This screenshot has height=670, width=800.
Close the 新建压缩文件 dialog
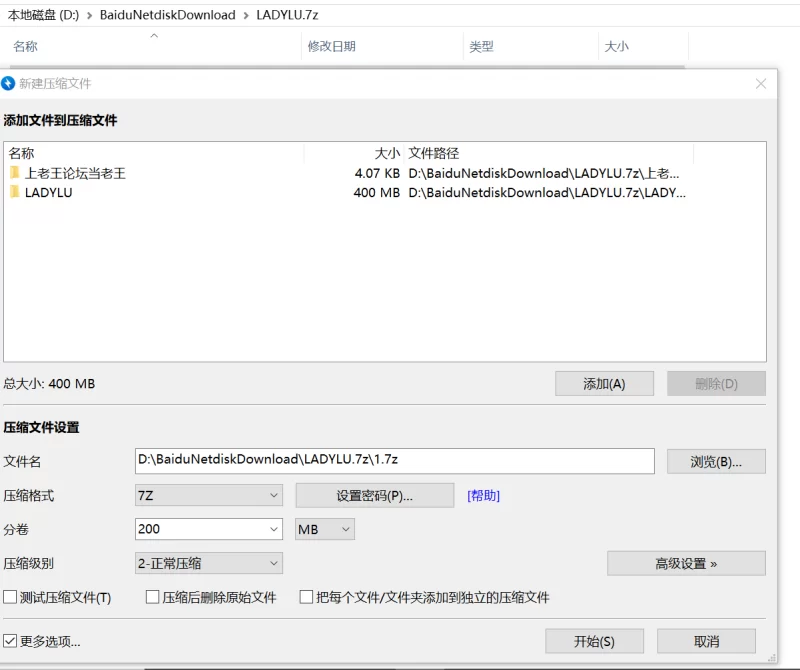coord(761,84)
